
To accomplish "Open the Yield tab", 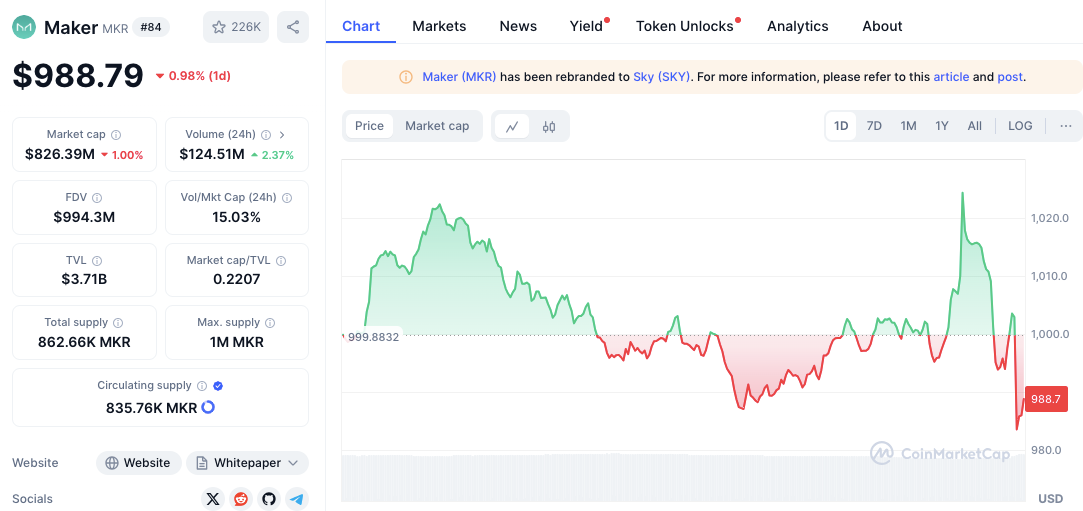I will click(586, 26).
